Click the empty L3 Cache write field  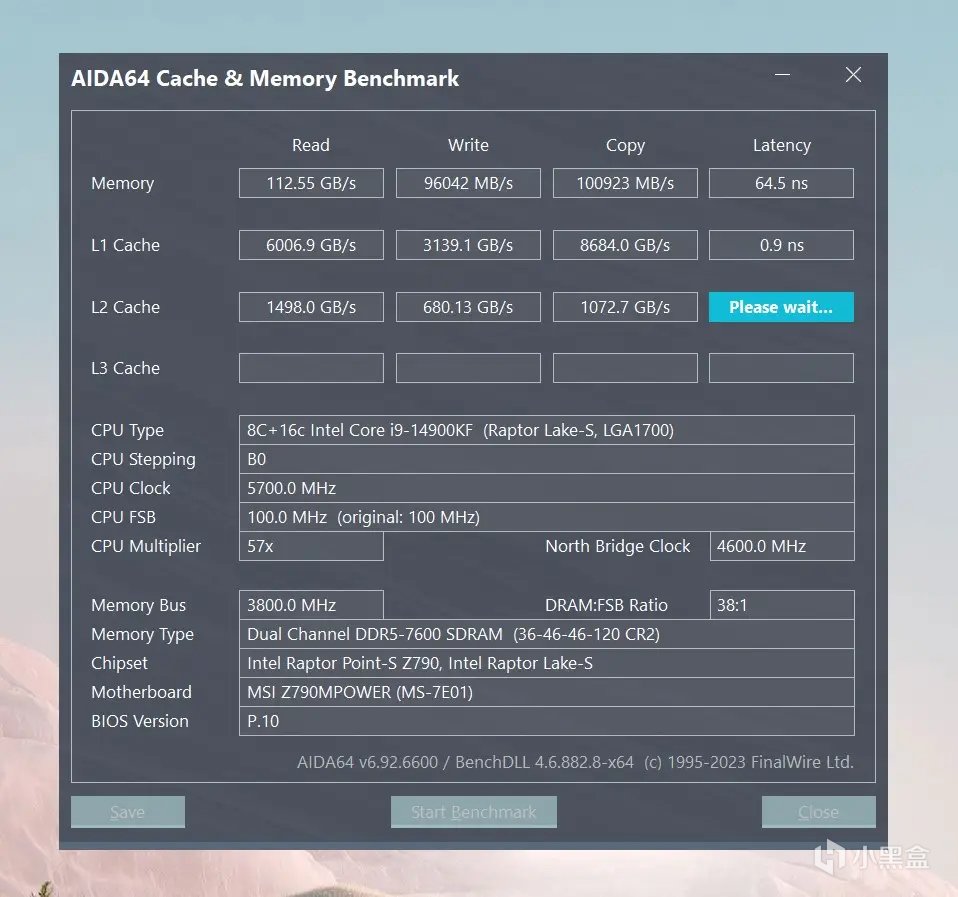[468, 368]
